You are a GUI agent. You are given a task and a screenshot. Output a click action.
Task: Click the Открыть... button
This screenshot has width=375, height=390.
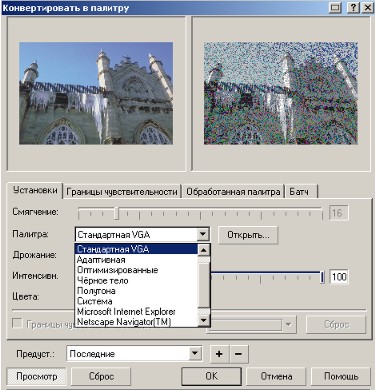click(x=248, y=235)
